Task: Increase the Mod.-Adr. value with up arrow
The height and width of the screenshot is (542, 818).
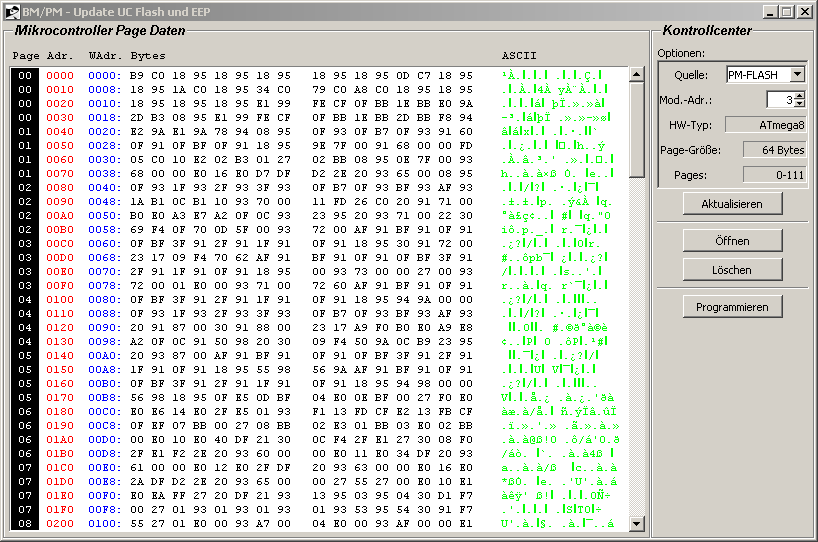Action: [799, 95]
